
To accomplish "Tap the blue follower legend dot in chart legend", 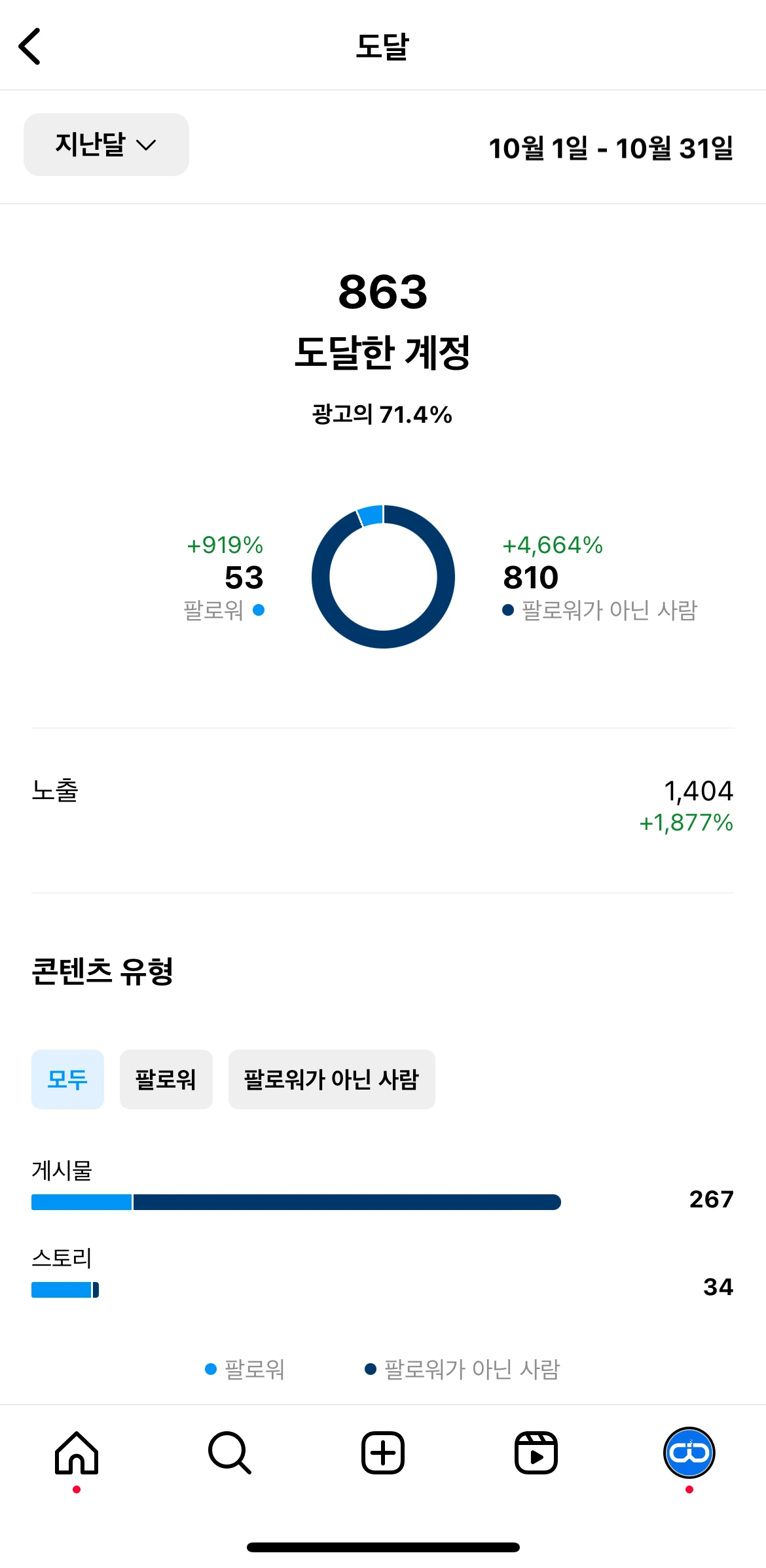I will coord(211,1369).
